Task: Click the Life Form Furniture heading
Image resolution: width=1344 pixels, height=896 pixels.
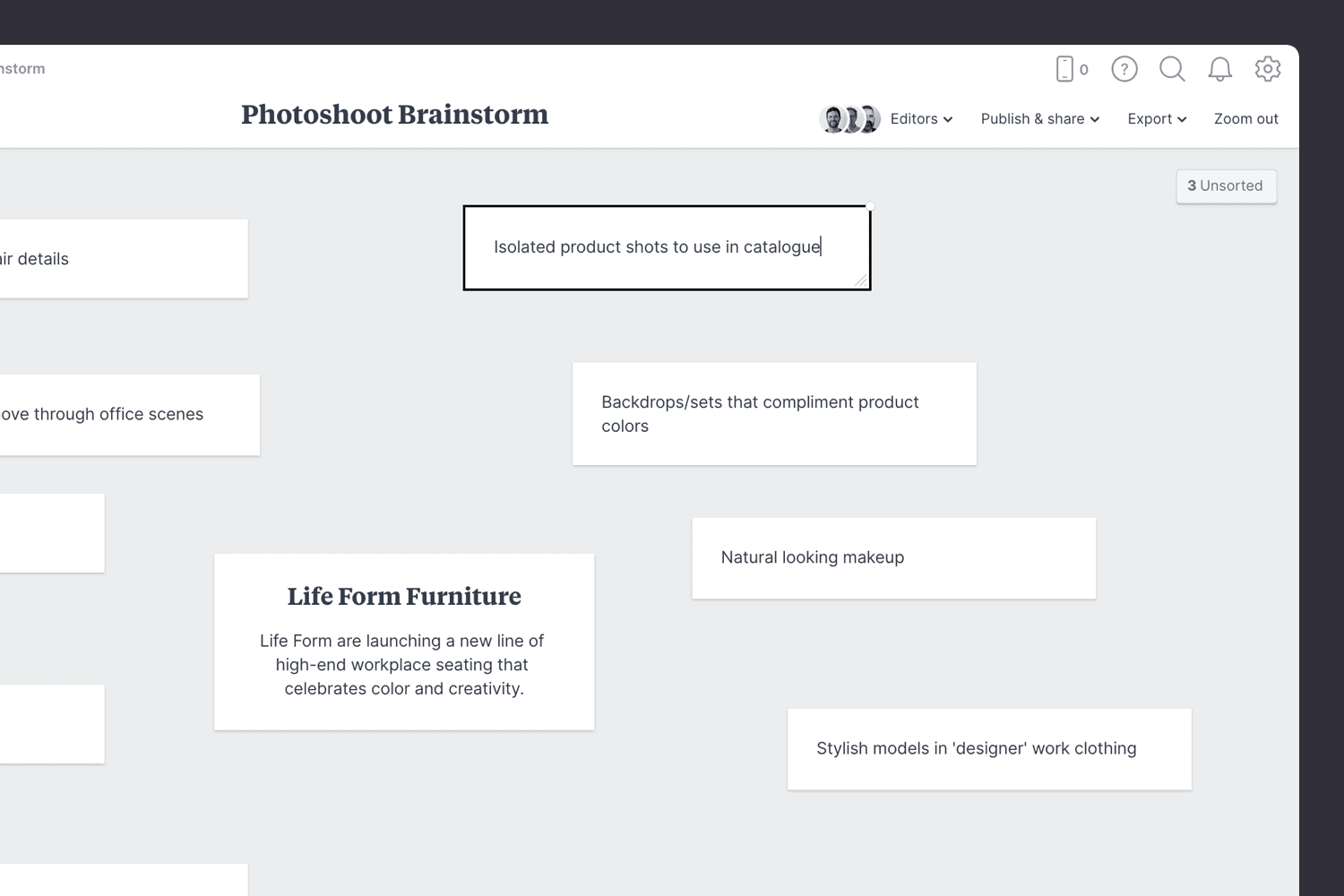Action: [x=404, y=597]
